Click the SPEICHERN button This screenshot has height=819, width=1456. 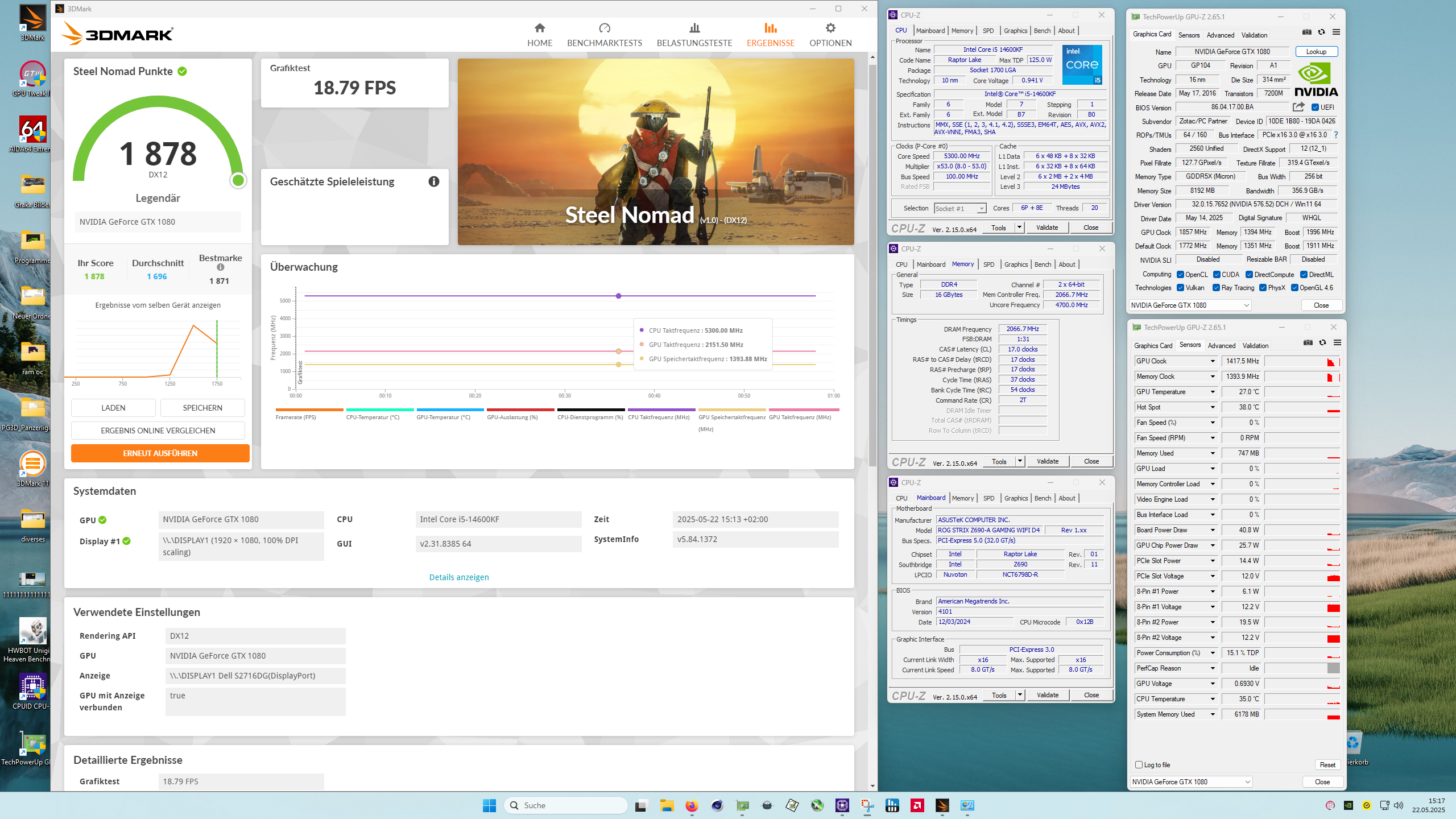click(202, 408)
